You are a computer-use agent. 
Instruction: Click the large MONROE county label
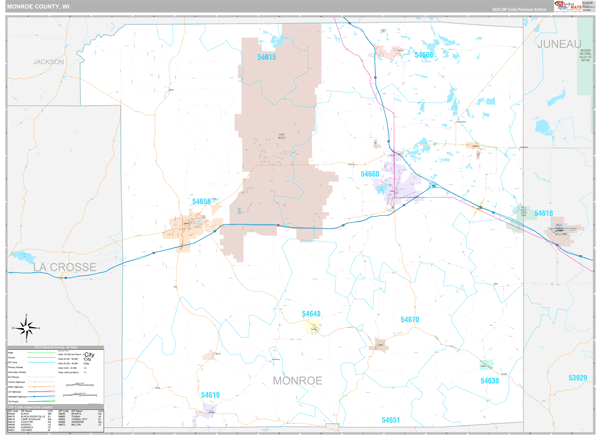[297, 381]
